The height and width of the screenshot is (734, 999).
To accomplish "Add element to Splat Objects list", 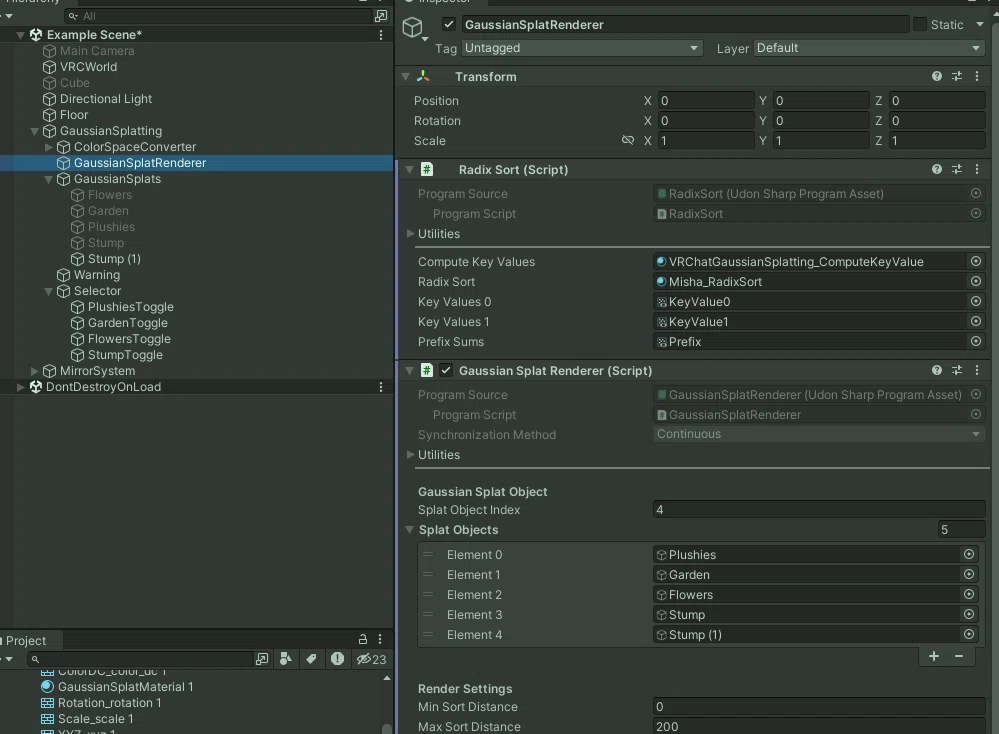I will coord(933,656).
